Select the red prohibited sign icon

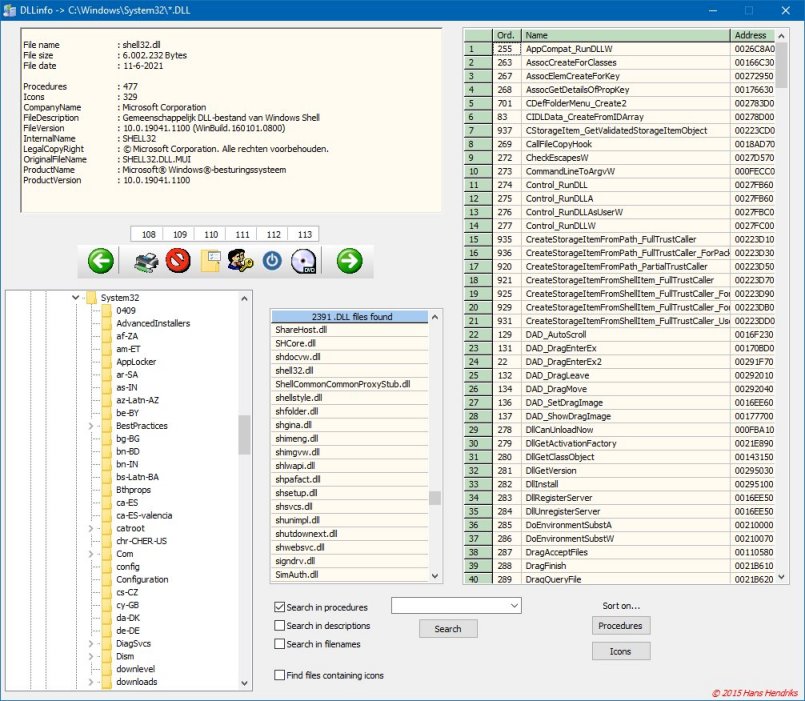pyautogui.click(x=178, y=260)
